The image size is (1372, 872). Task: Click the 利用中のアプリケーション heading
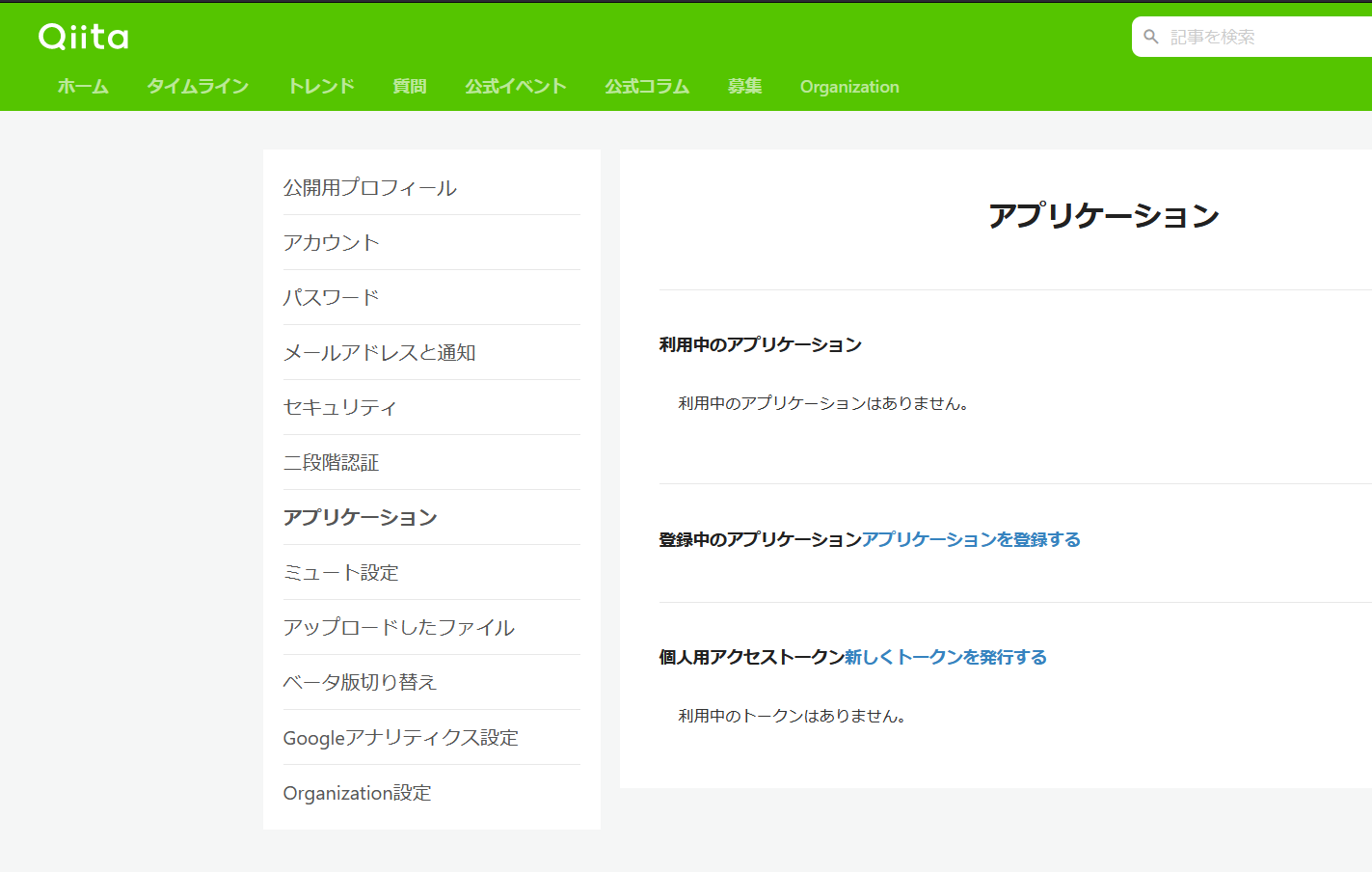point(761,344)
